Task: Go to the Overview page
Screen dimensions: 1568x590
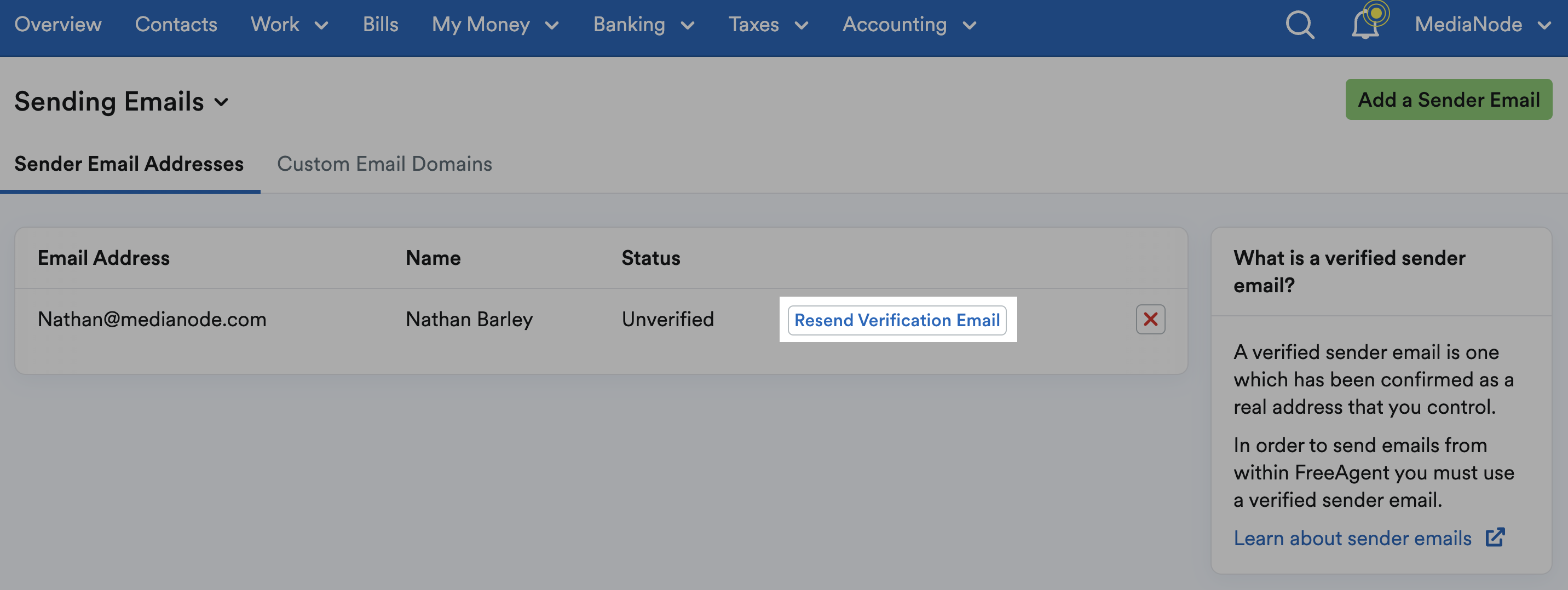Action: tap(58, 24)
